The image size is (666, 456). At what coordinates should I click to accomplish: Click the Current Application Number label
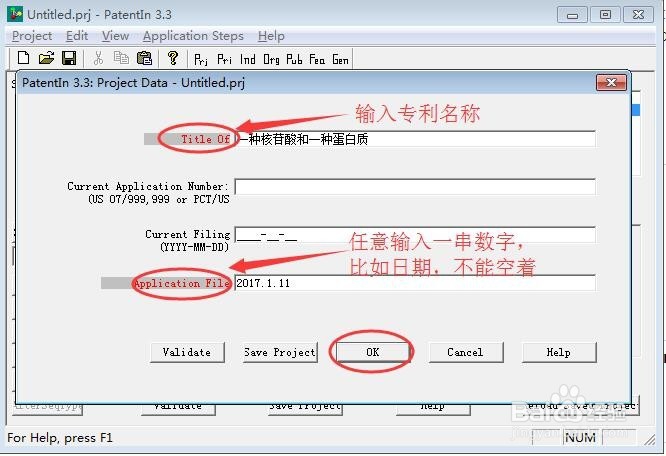coord(148,186)
